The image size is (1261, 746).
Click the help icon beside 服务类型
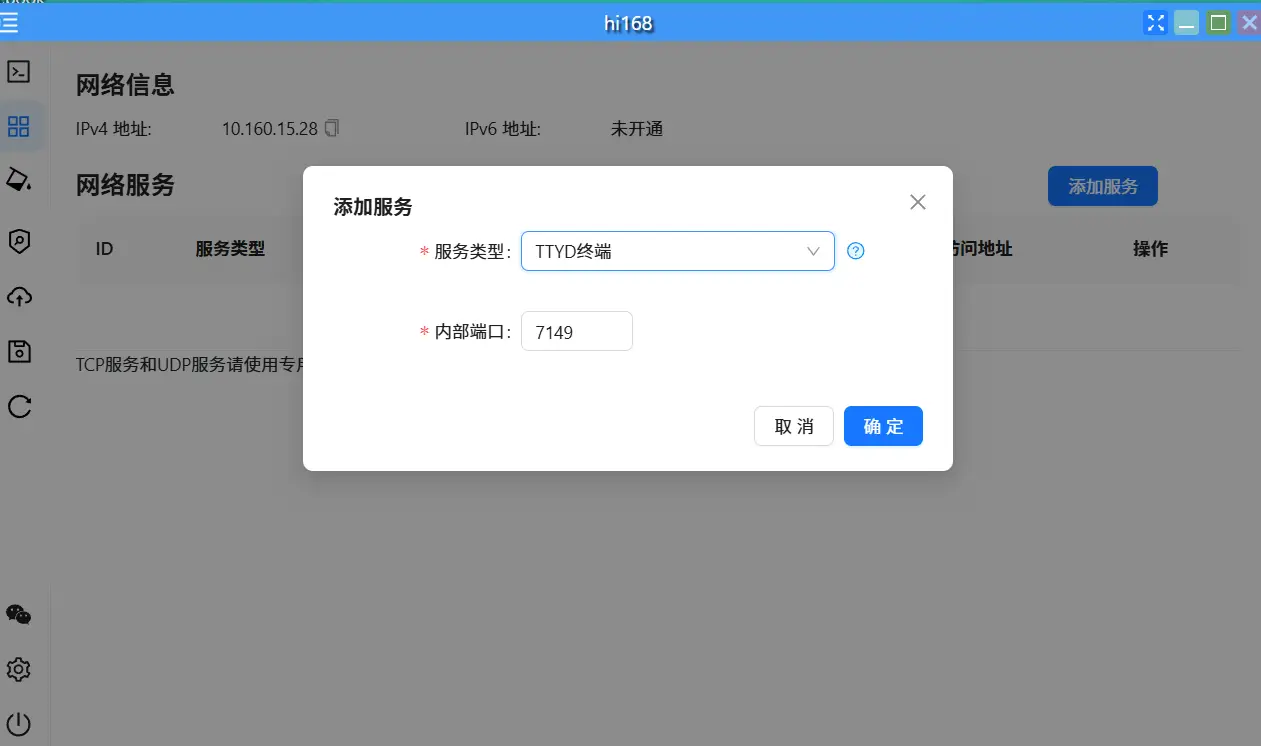tap(855, 251)
